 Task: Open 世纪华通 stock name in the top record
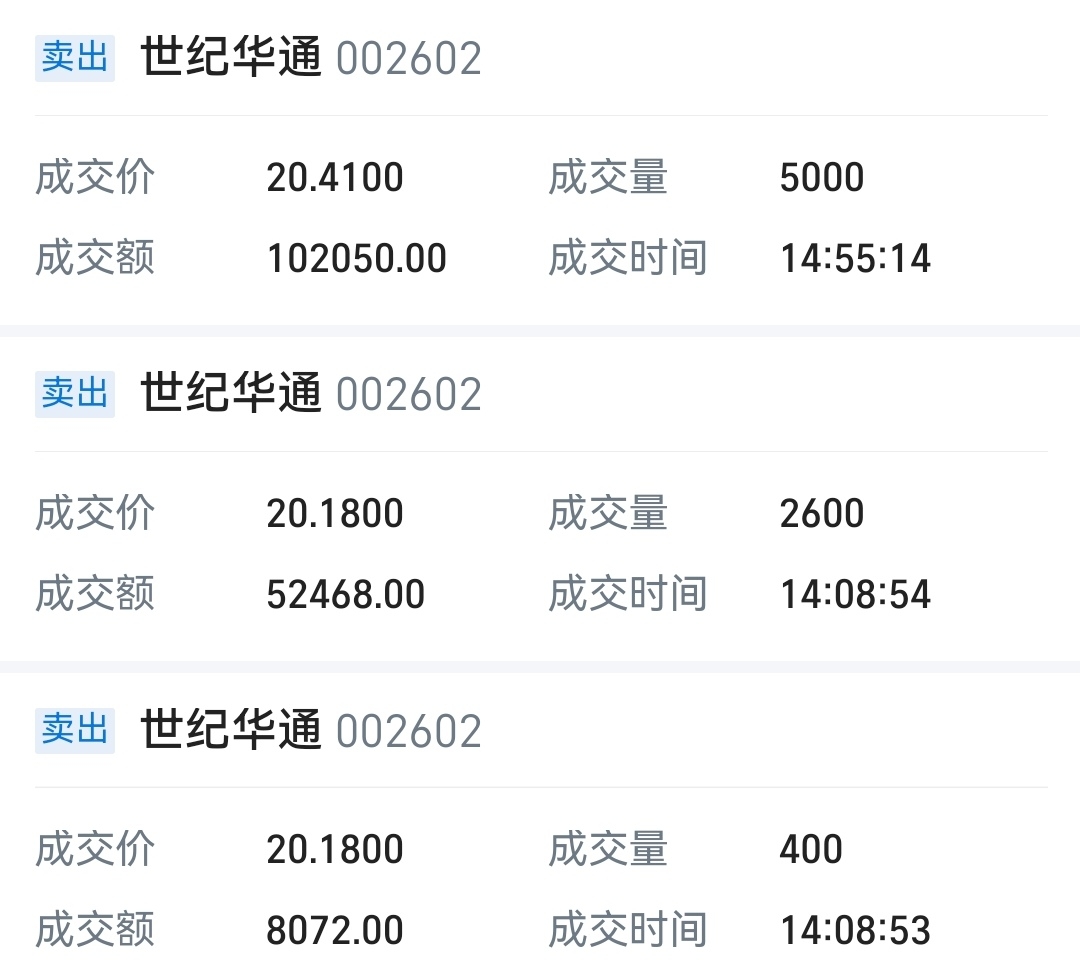pyautogui.click(x=231, y=58)
